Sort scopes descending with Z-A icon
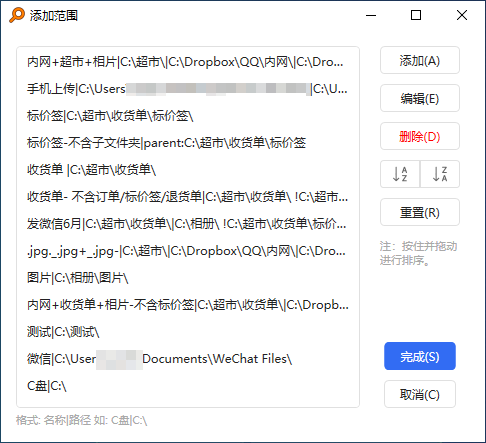Screen dimensions: 486x443 [440, 174]
